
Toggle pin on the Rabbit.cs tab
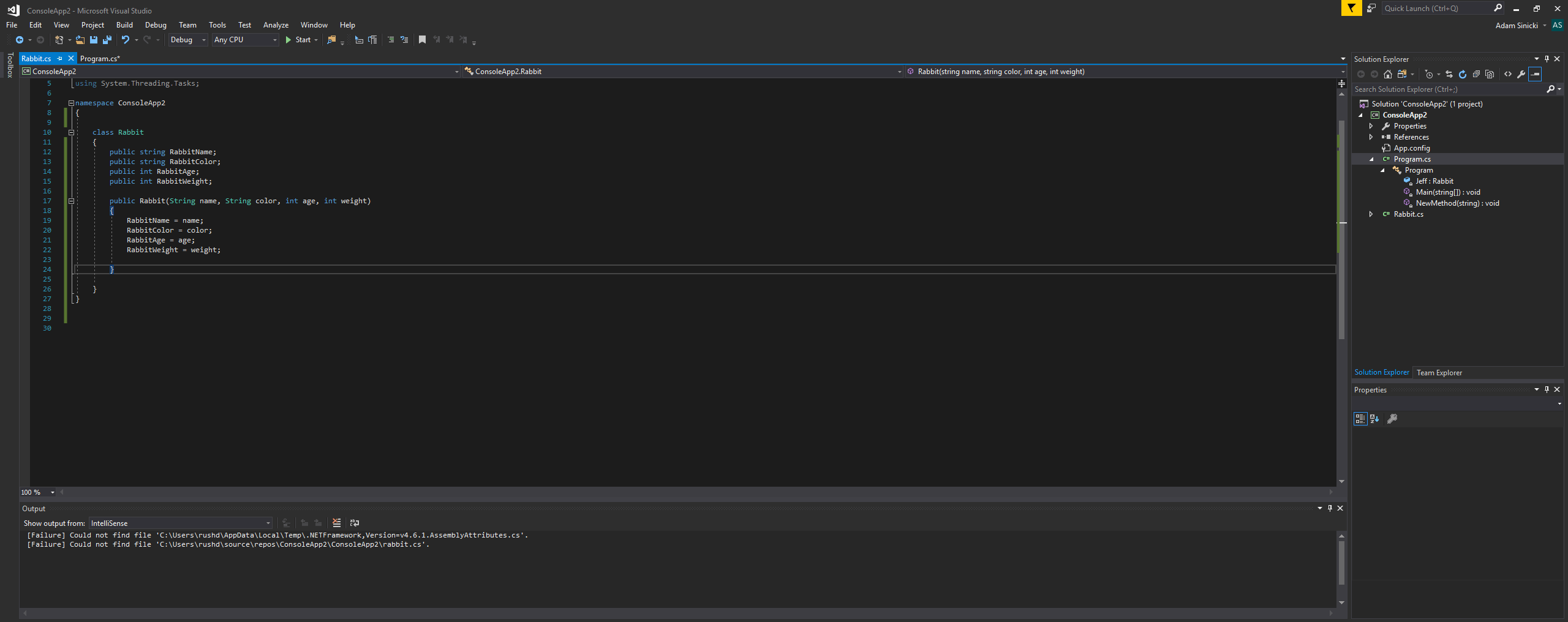pyautogui.click(x=60, y=59)
